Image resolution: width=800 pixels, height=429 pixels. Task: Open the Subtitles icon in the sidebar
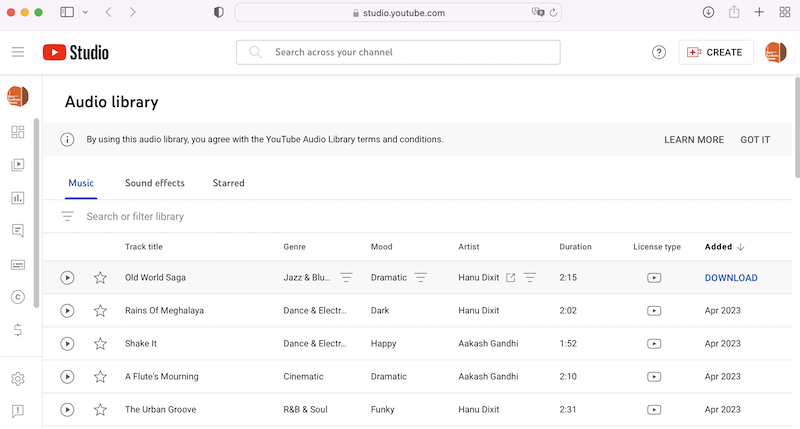(x=17, y=264)
